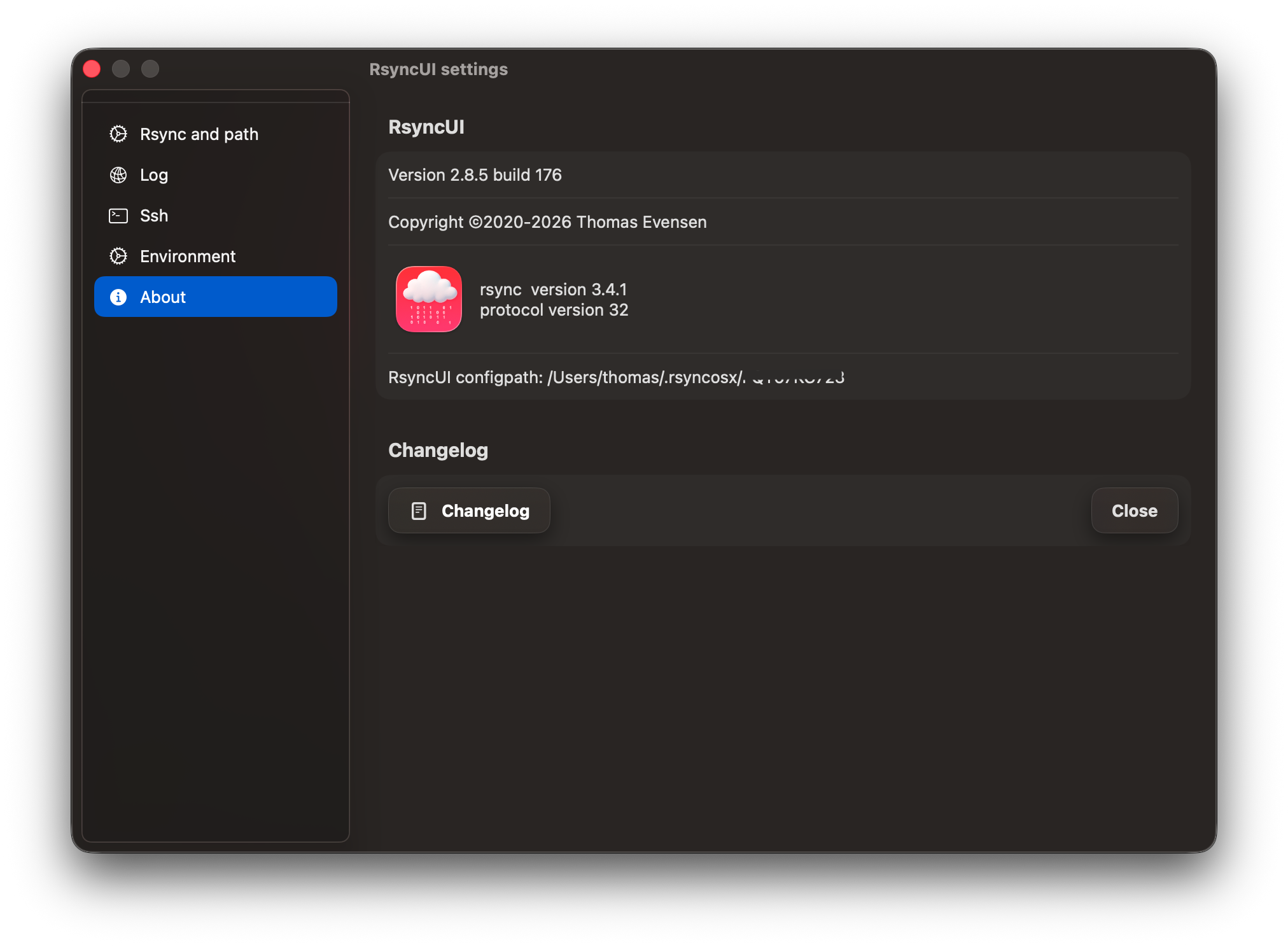This screenshot has height=947, width=1288.
Task: Go to Environment settings
Action: tap(188, 256)
